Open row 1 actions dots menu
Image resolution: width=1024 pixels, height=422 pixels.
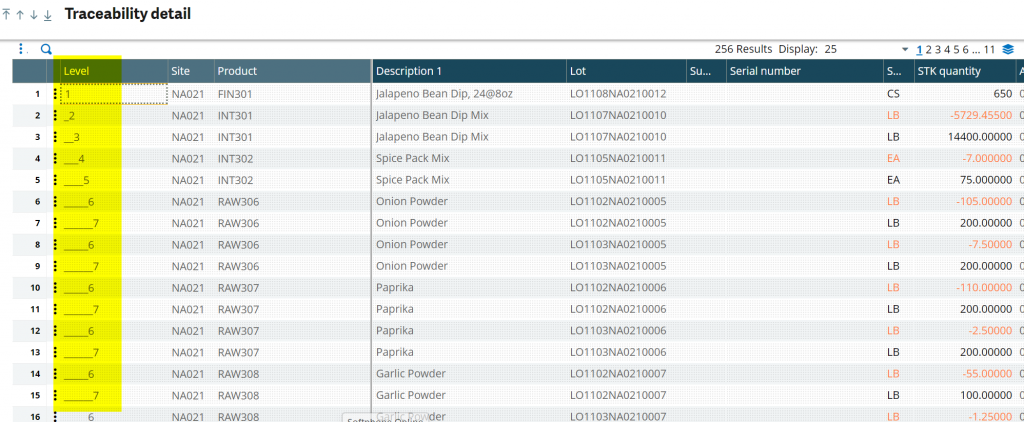coord(55,94)
